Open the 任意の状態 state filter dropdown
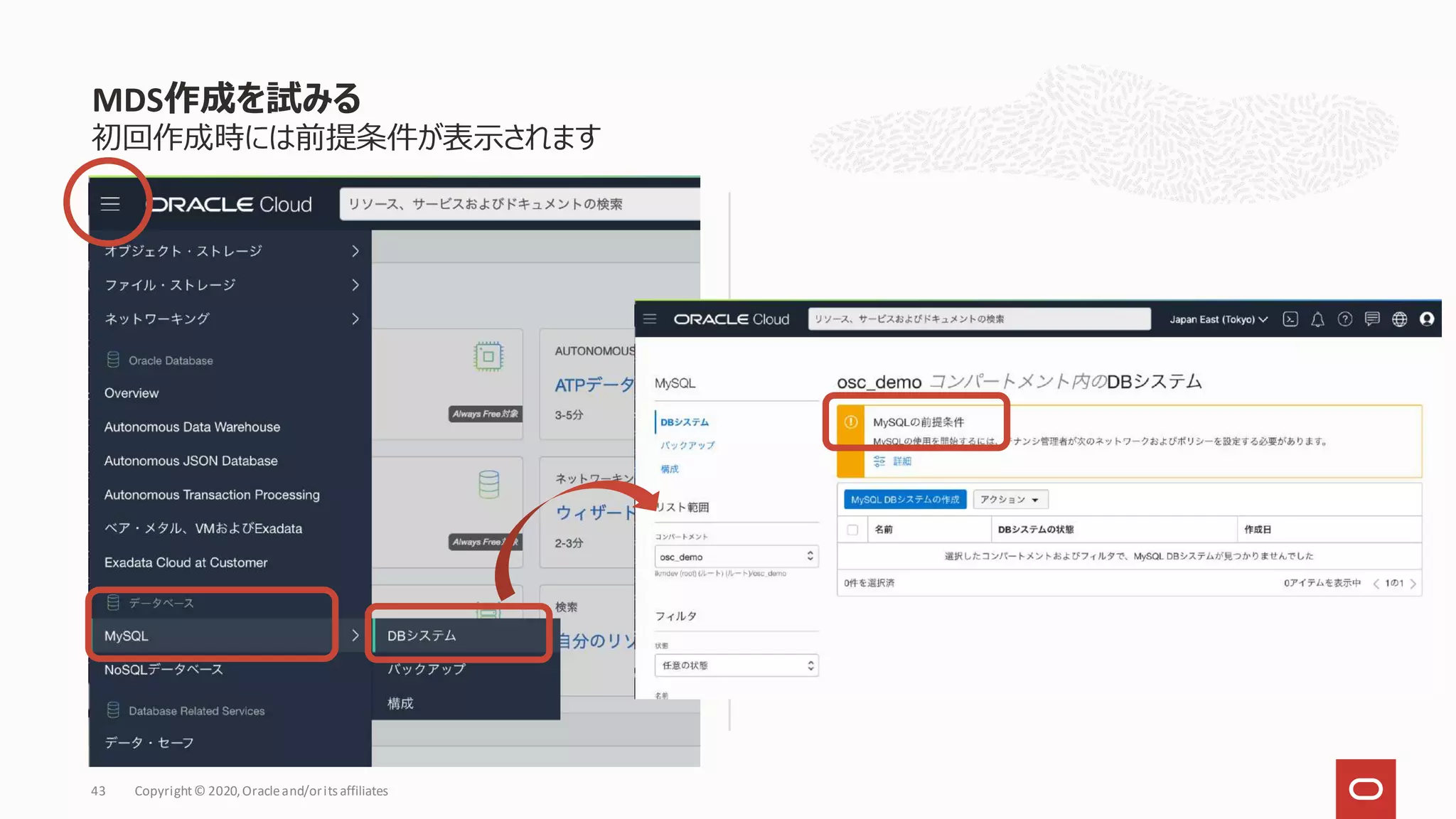This screenshot has height=819, width=1456. [x=737, y=665]
